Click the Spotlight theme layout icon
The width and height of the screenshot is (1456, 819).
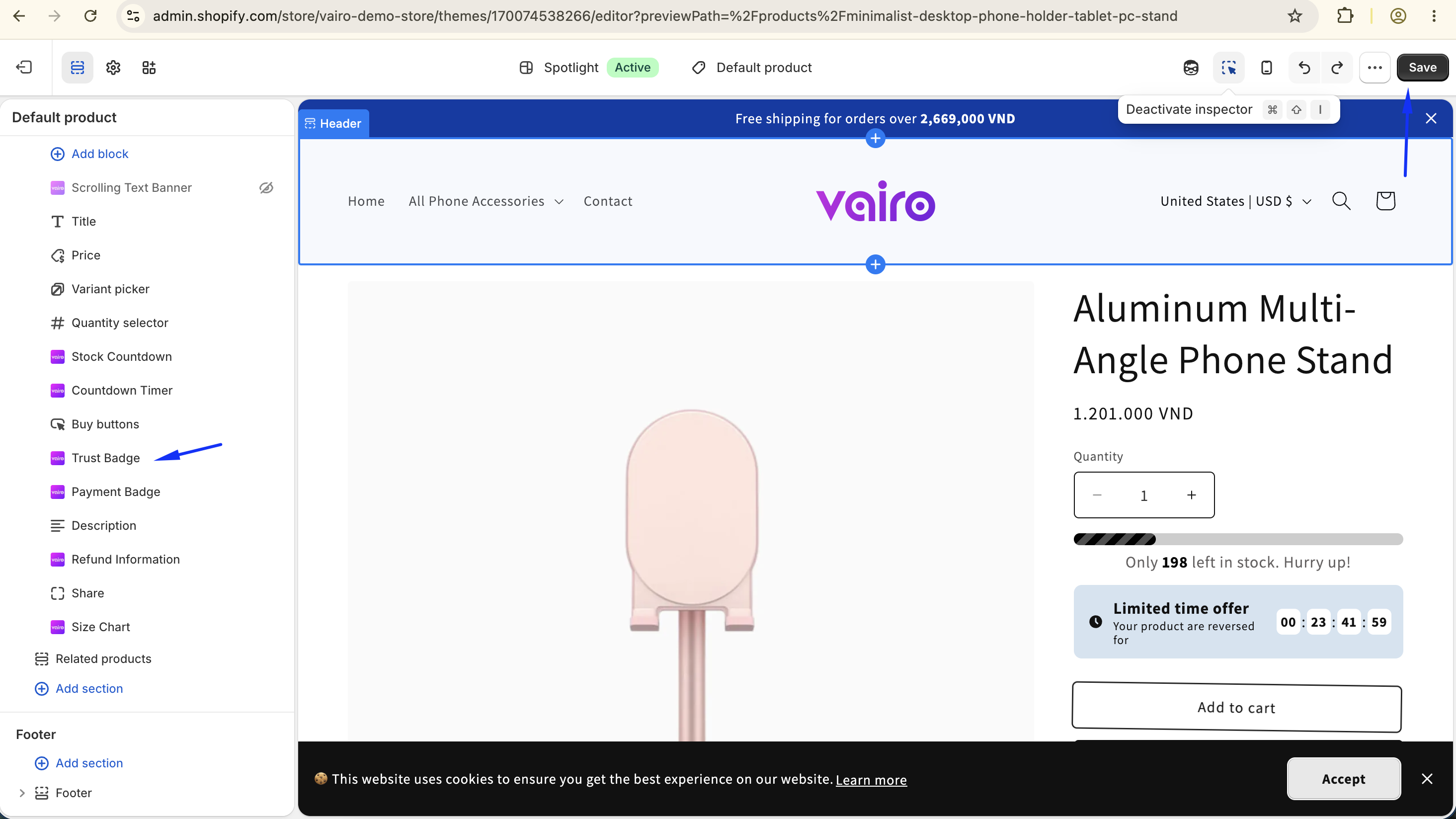(526, 67)
